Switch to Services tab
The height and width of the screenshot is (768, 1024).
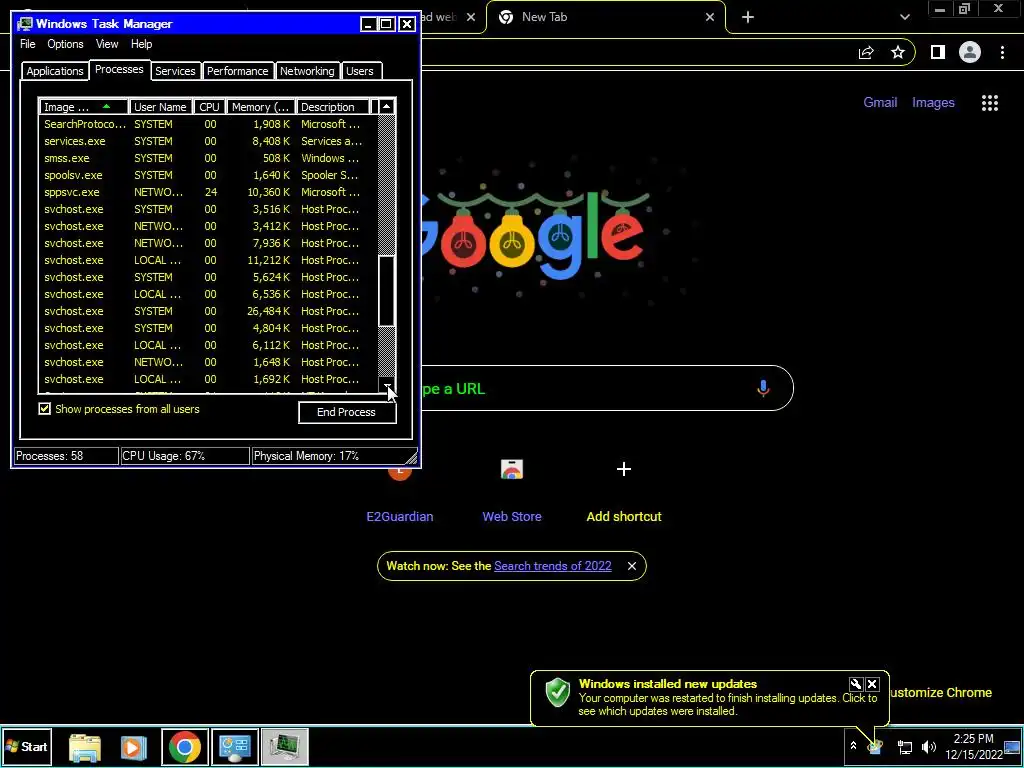(x=175, y=71)
